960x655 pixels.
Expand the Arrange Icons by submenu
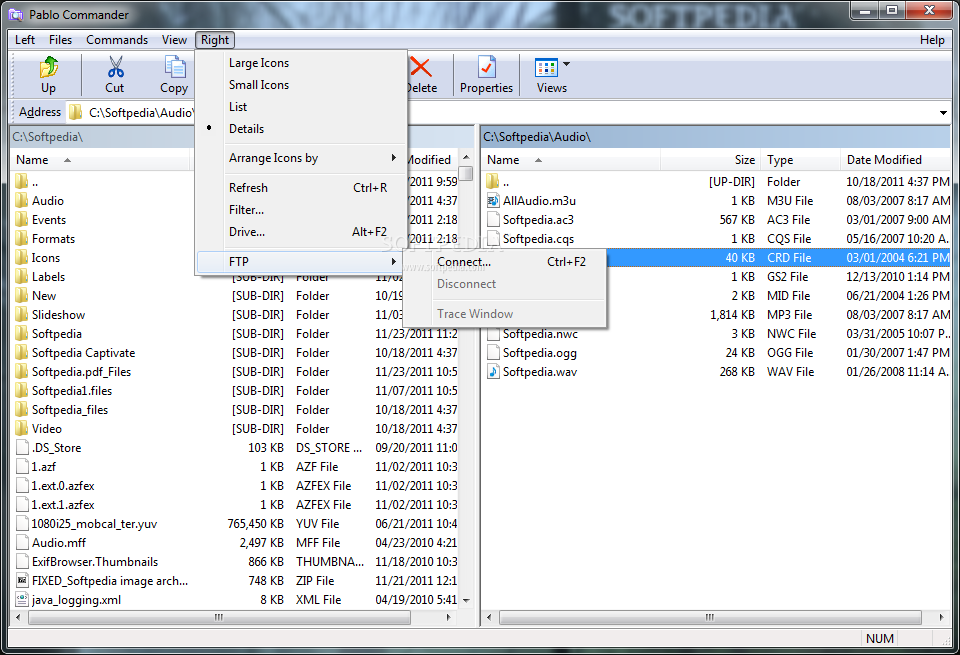coord(301,158)
